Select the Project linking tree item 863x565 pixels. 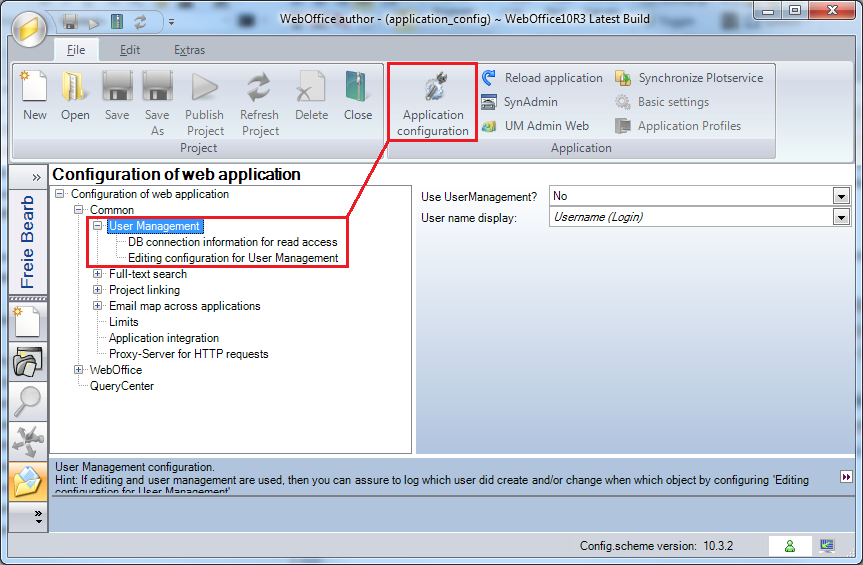[x=144, y=290]
